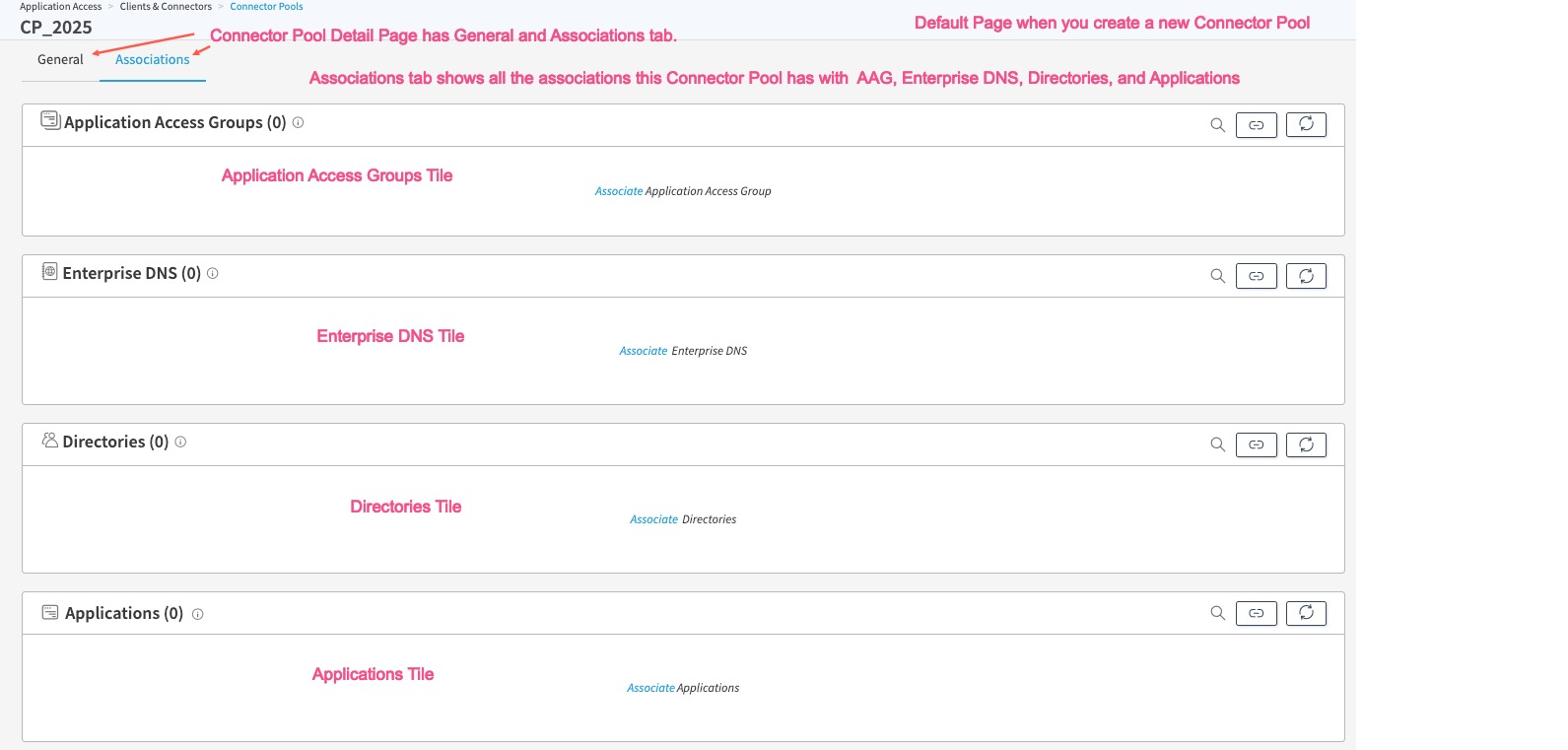Click Associate link for Enterprise DNS
Image resolution: width=1568 pixels, height=750 pixels.
(643, 351)
